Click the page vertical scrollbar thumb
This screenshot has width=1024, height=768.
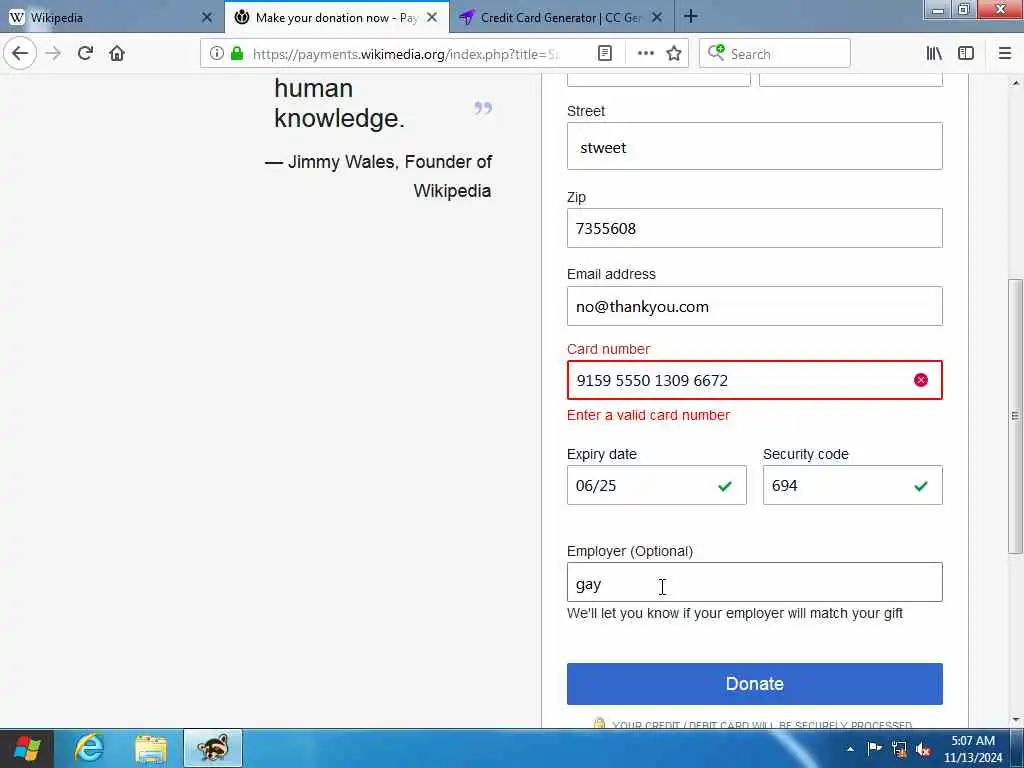point(1015,416)
